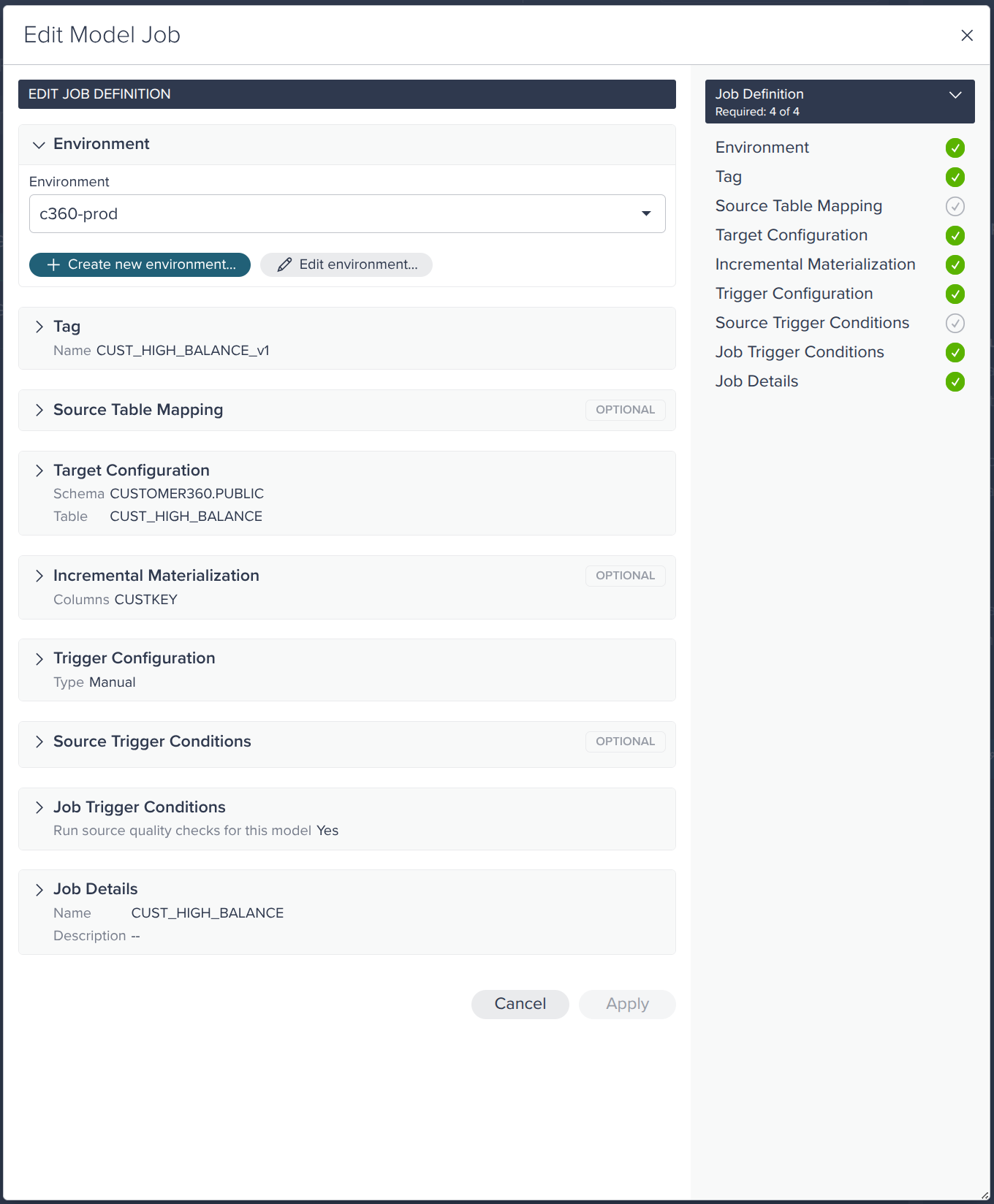This screenshot has height=1204, width=994.
Task: Expand the Target Configuration section
Action: coord(39,470)
